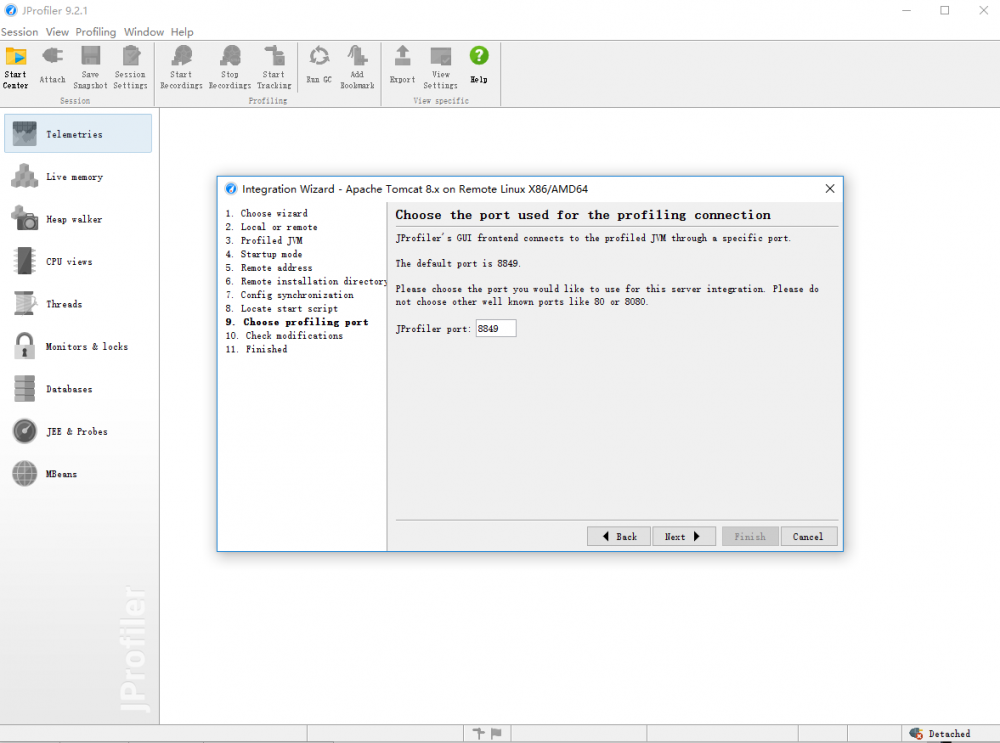Select step 6 Remote installation directory
The height and width of the screenshot is (743, 1000).
click(306, 281)
